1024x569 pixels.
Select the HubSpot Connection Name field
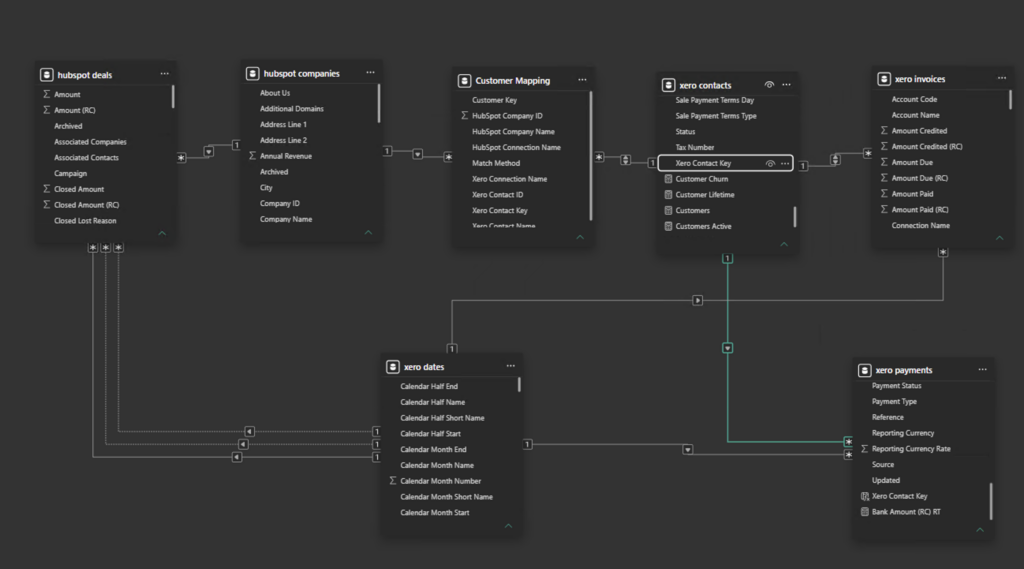(x=516, y=148)
